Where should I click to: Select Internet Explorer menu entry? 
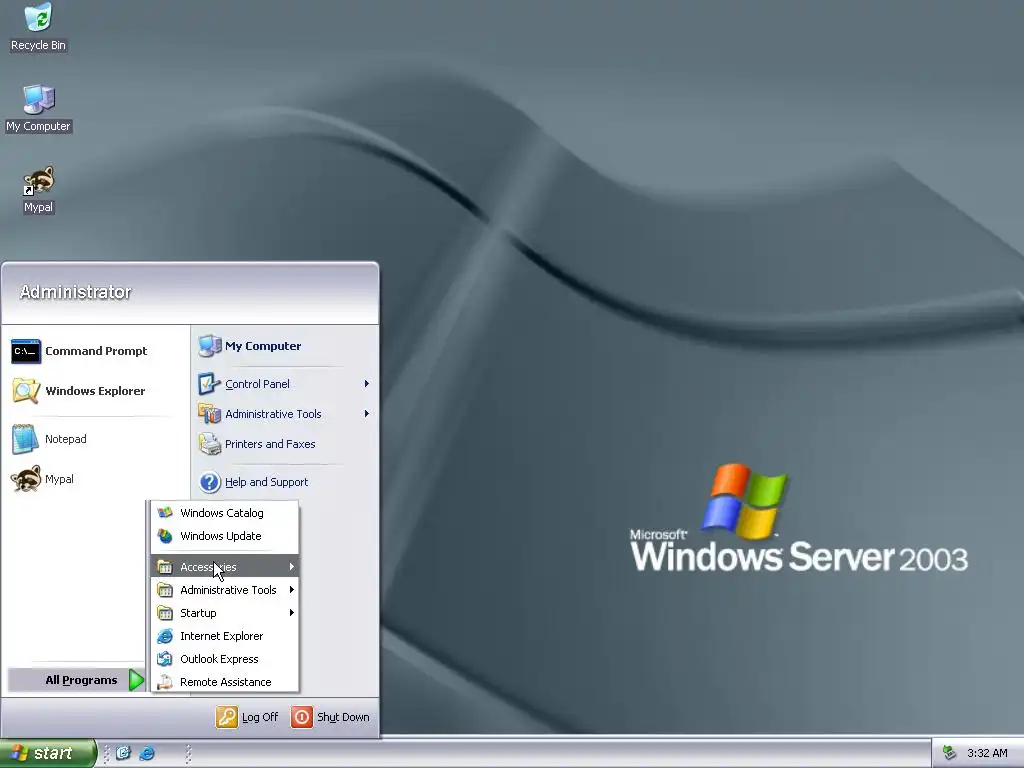coord(225,636)
